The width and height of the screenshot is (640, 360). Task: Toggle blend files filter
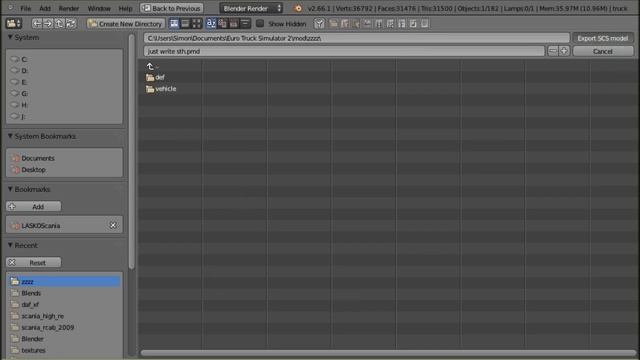(345, 24)
